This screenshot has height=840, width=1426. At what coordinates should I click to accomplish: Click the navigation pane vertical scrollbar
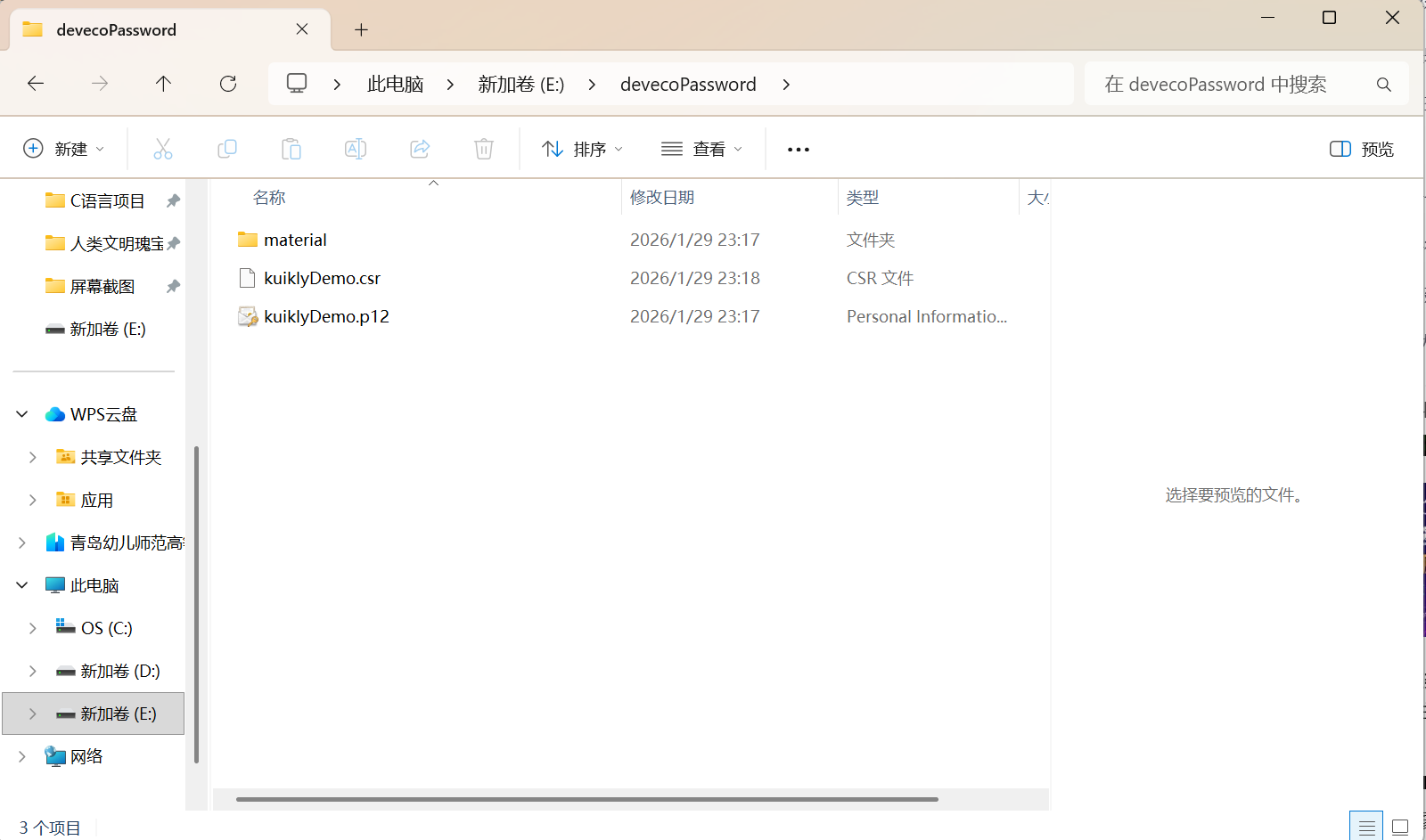[195, 604]
